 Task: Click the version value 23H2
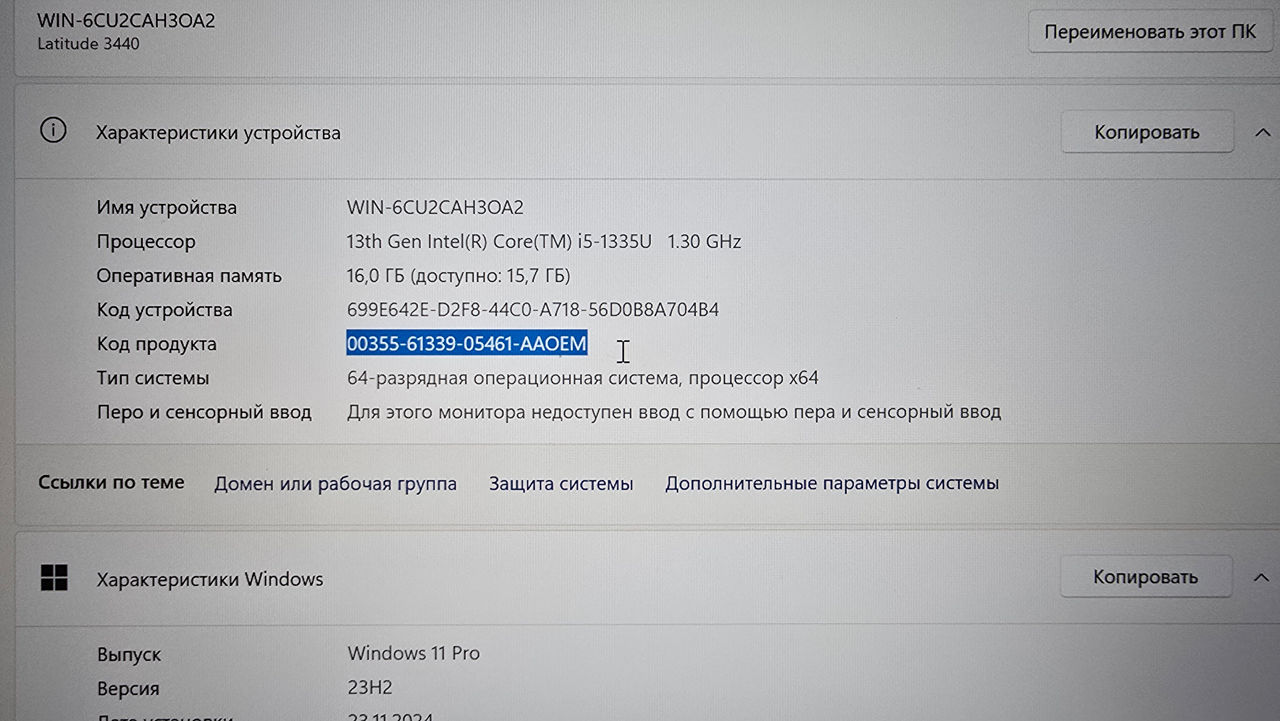(372, 688)
